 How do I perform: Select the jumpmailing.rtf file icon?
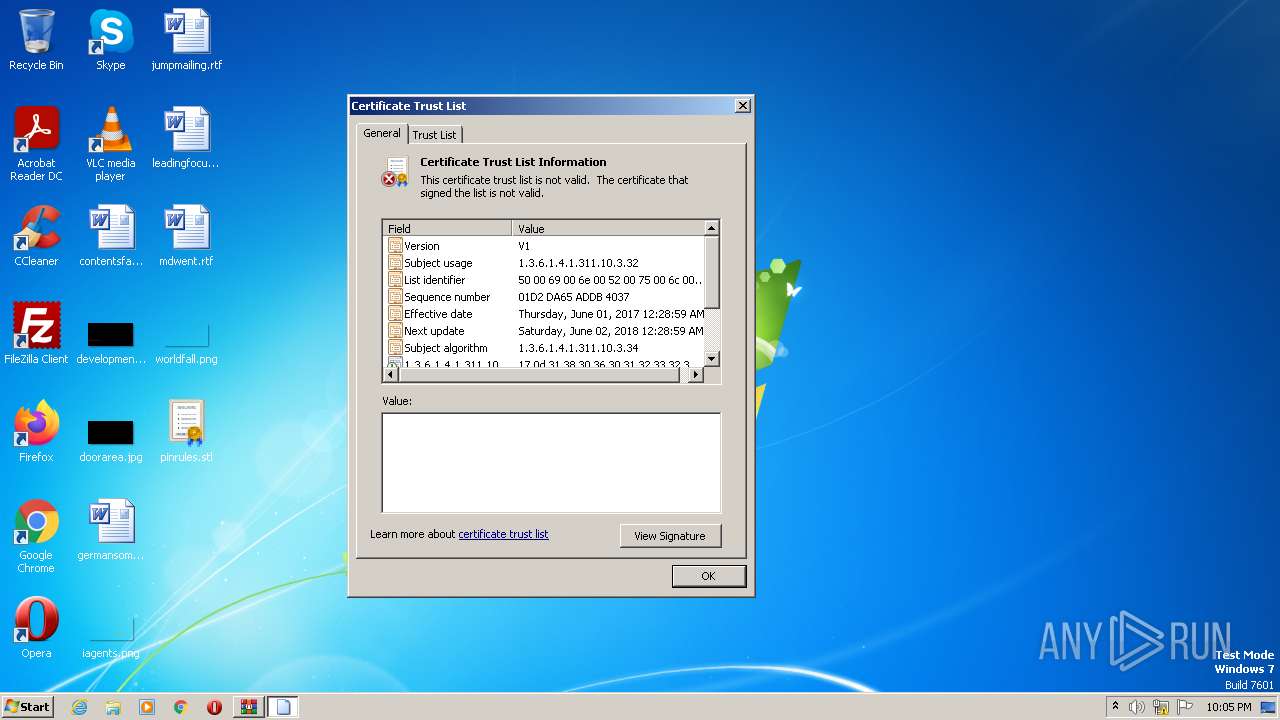click(x=187, y=40)
